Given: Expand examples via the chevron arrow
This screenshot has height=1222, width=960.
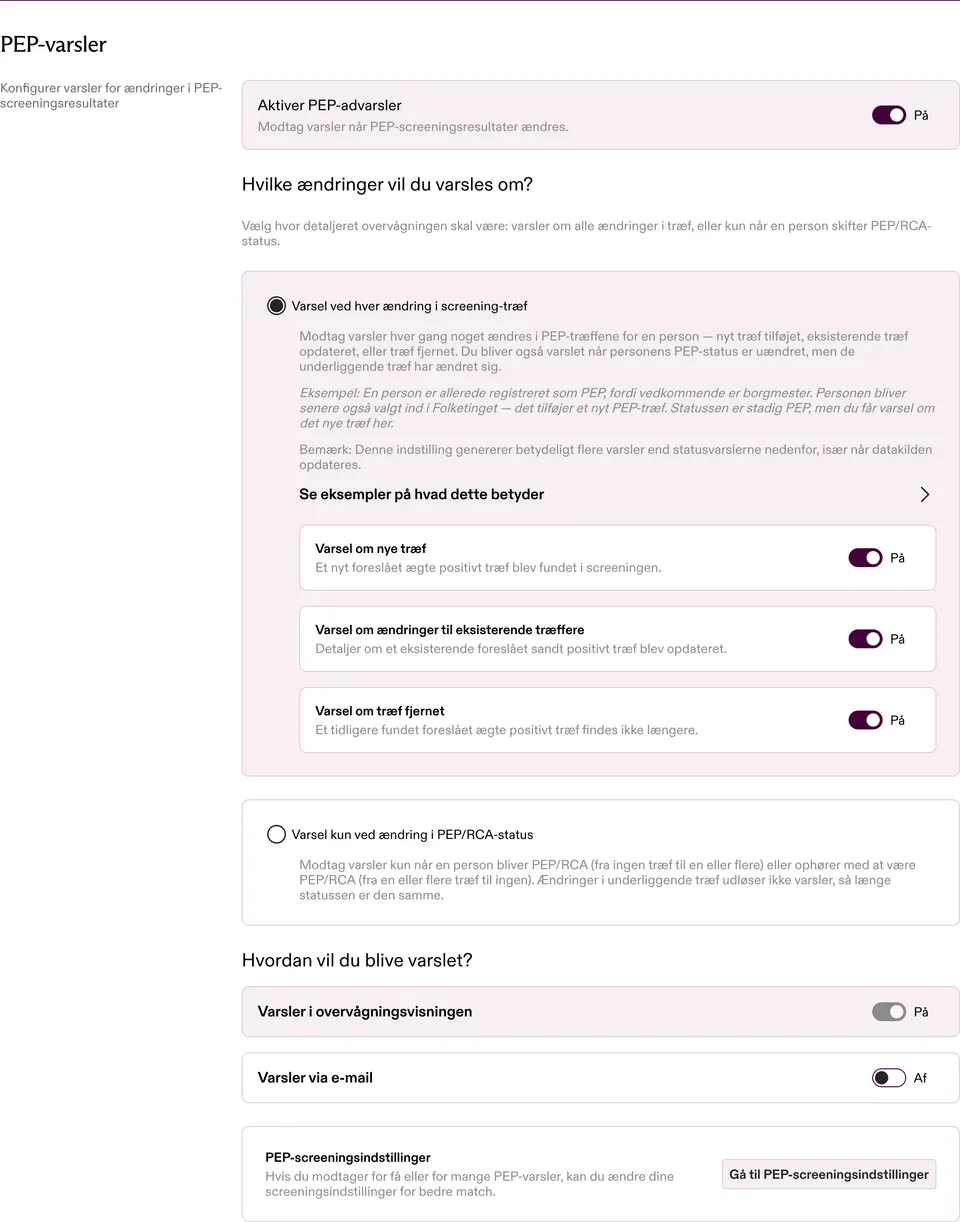Looking at the screenshot, I should click(925, 494).
